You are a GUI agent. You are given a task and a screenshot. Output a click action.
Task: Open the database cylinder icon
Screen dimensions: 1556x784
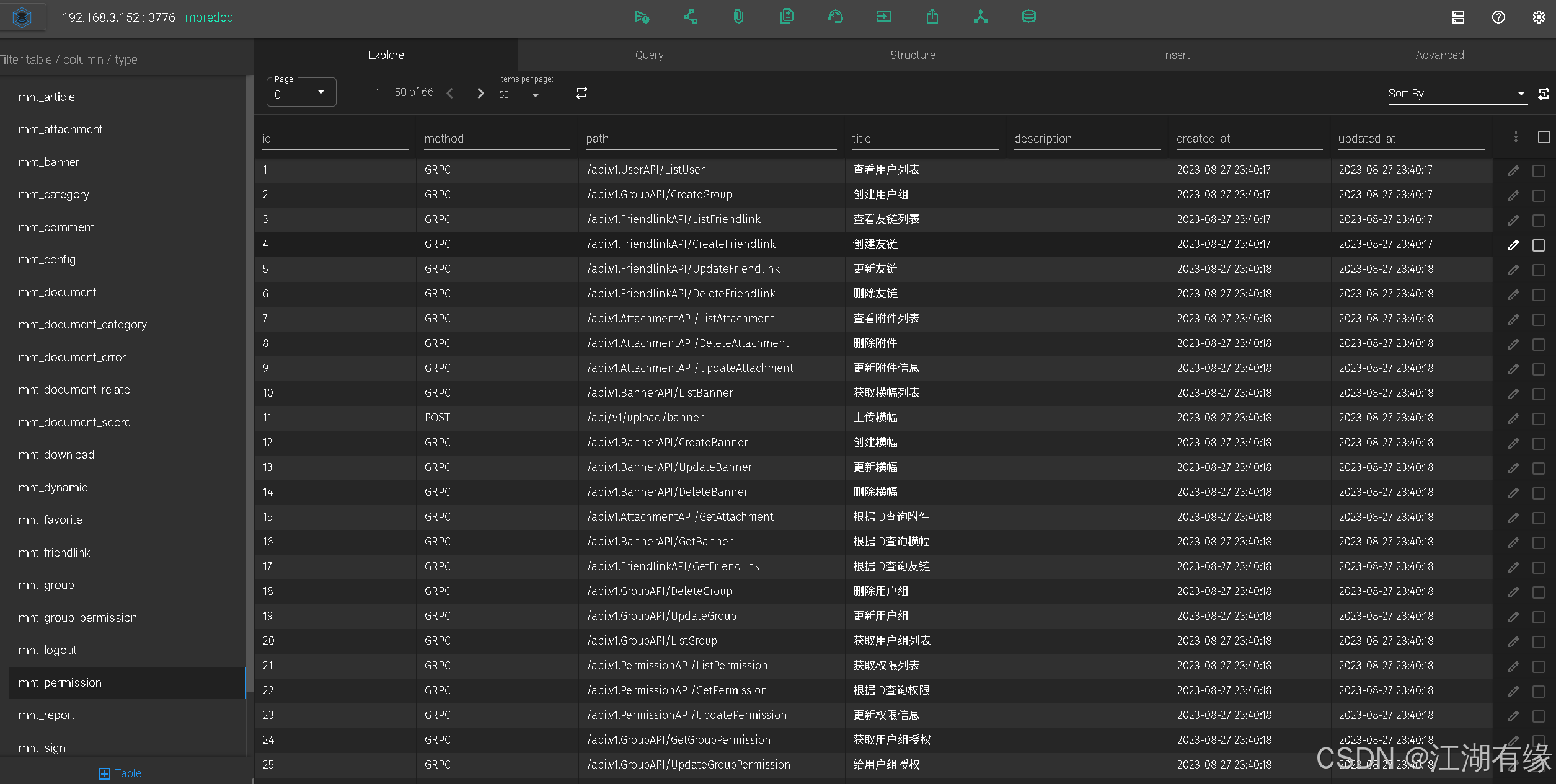[1028, 17]
